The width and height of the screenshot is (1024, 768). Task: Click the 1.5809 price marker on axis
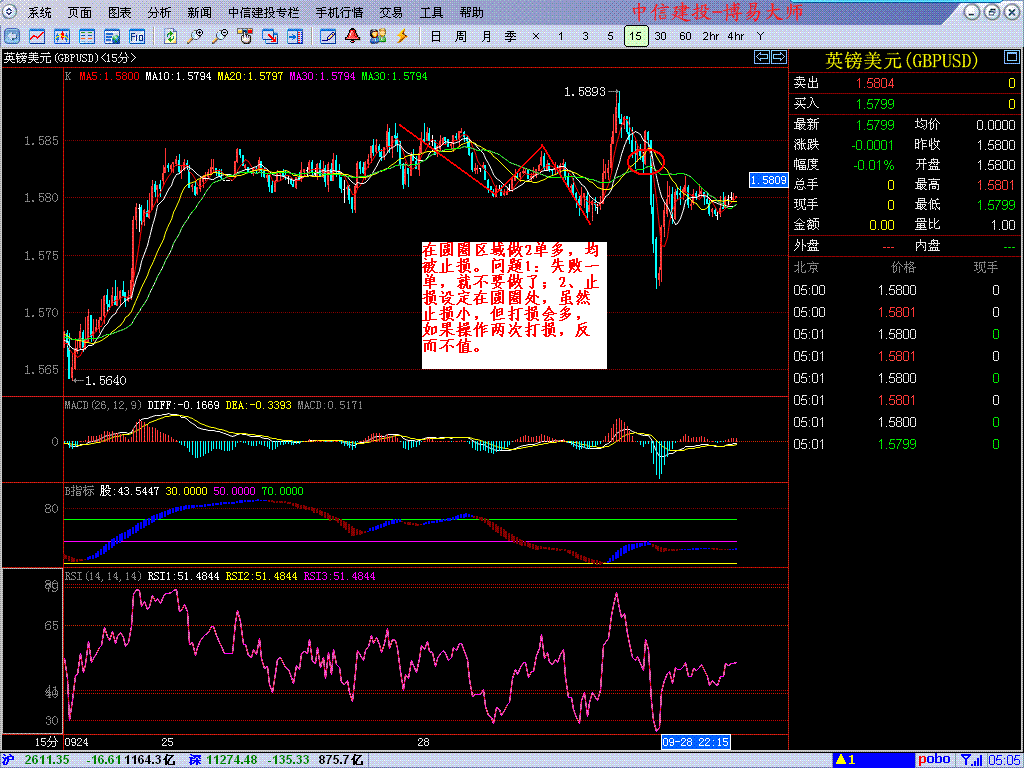coord(769,179)
